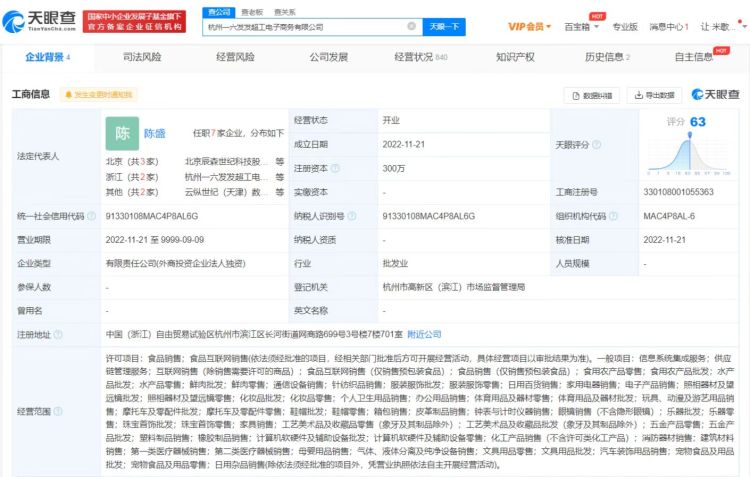Click help icon beside 组织机构代码
This screenshot has width=750, height=477.
(614, 215)
